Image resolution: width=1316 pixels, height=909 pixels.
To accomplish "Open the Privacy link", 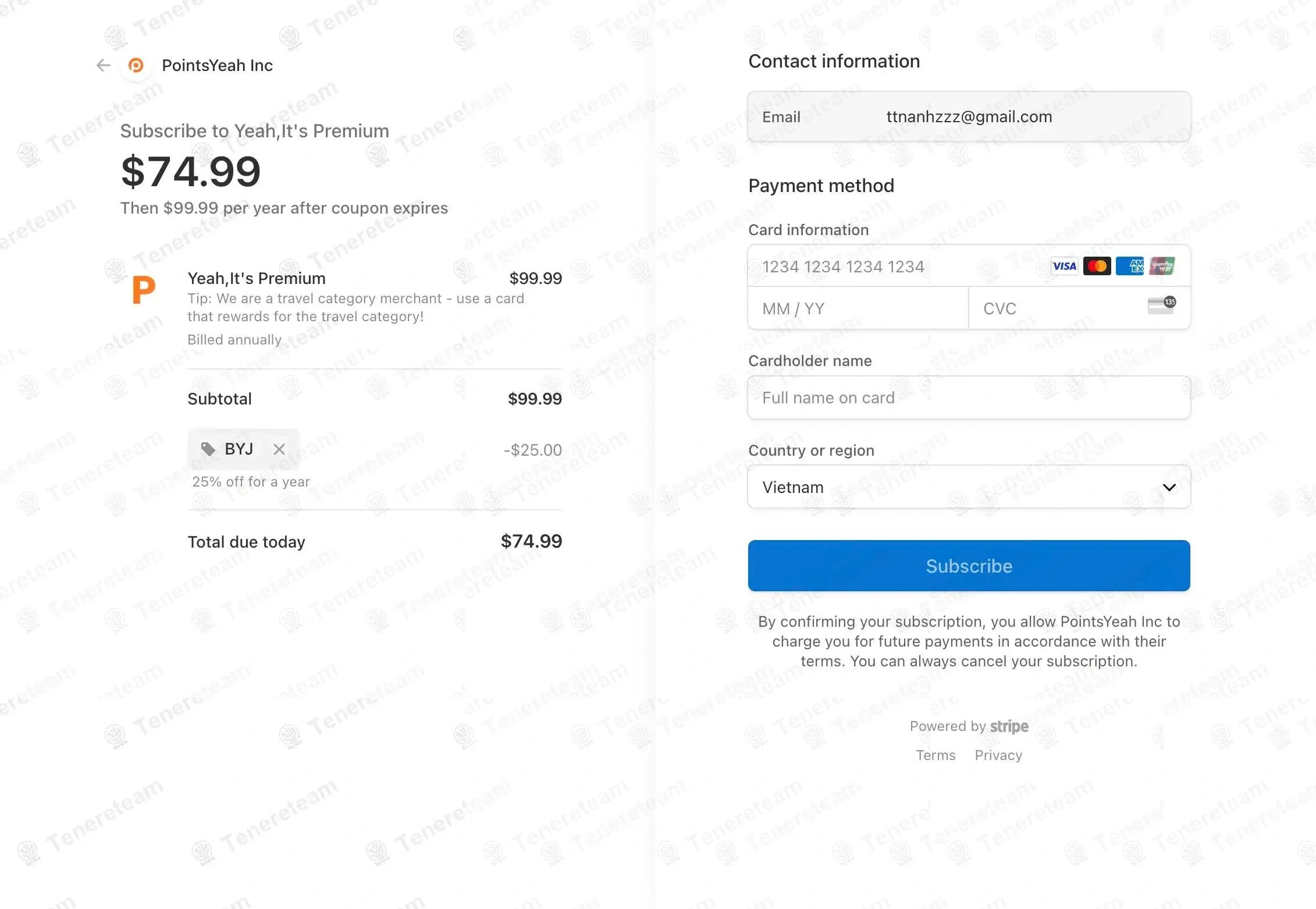I will point(998,755).
